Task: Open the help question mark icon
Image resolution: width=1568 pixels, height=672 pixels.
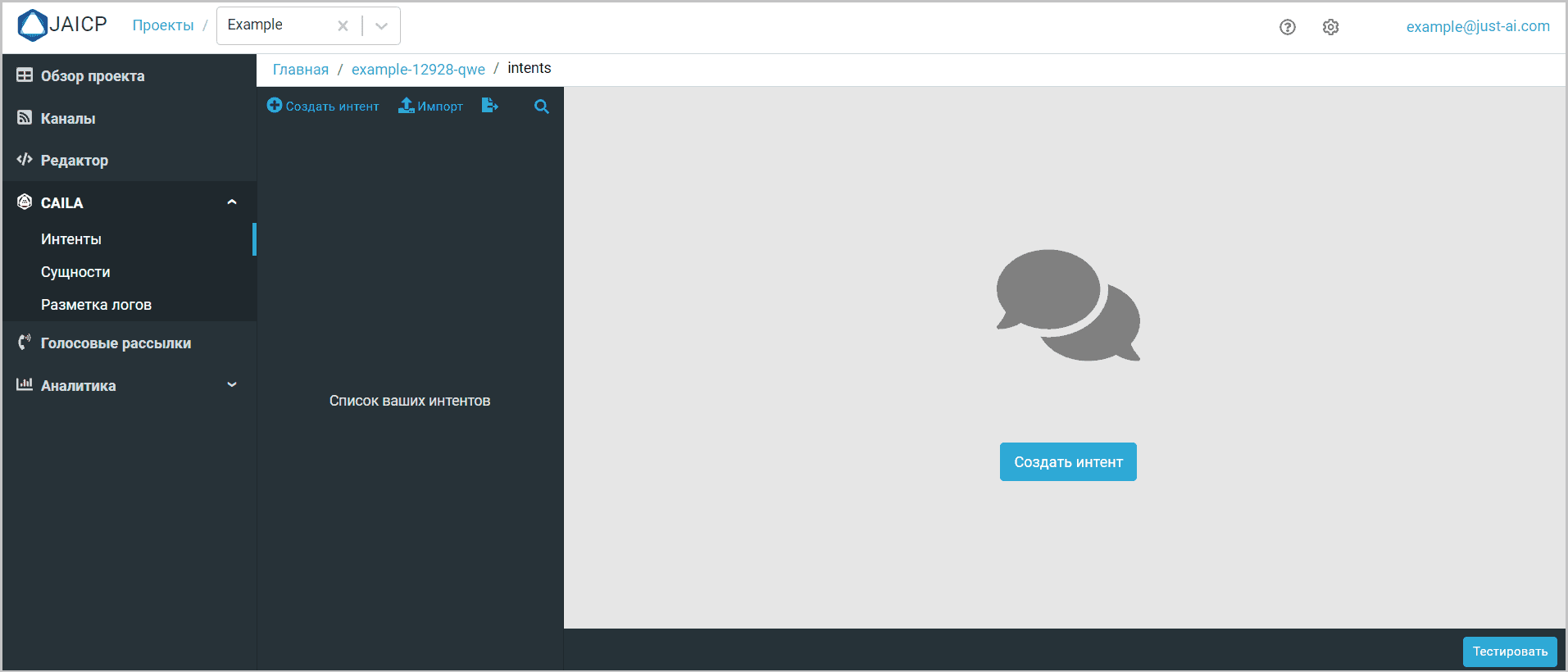Action: click(1287, 27)
